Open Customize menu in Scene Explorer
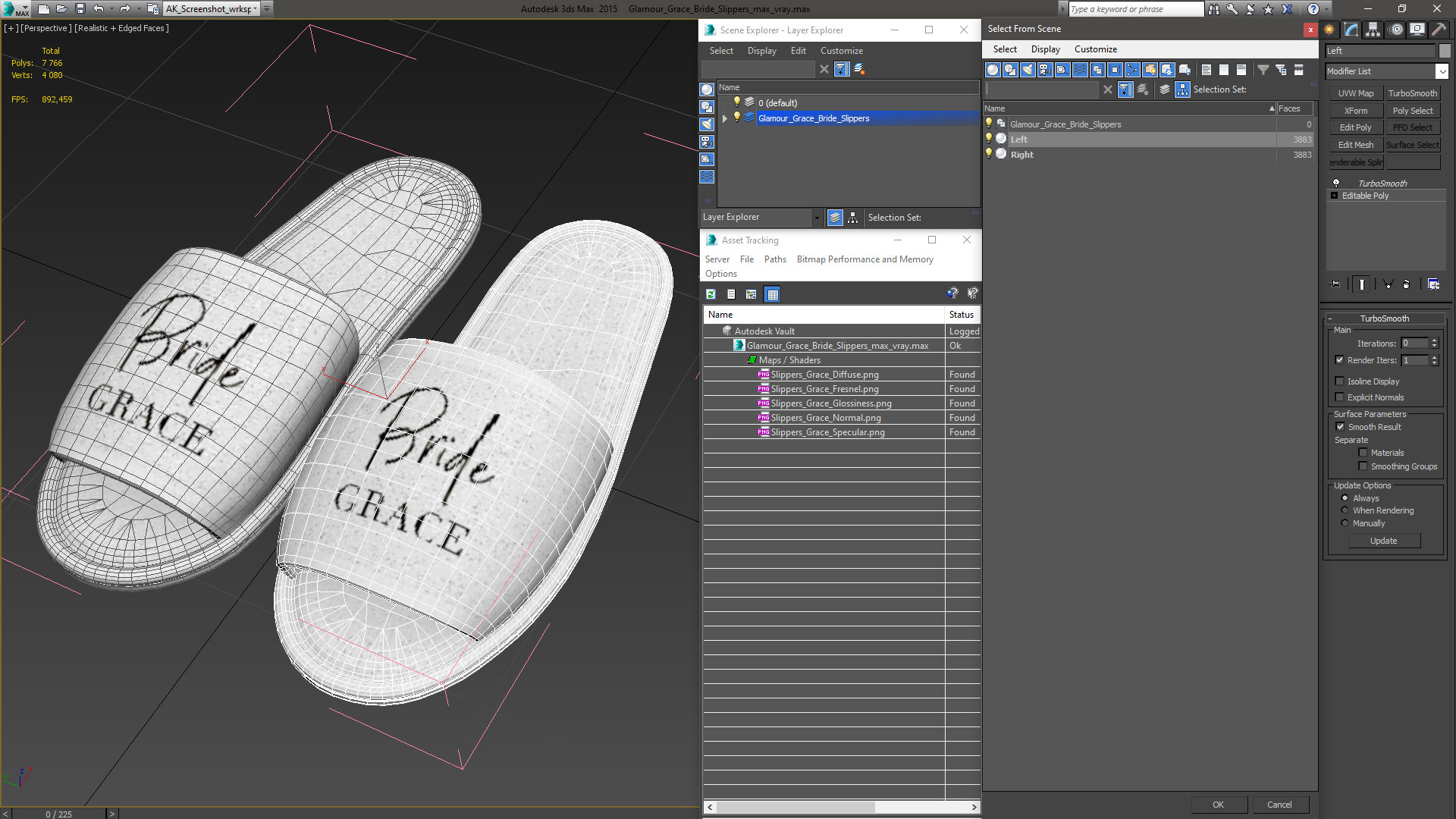 (841, 51)
